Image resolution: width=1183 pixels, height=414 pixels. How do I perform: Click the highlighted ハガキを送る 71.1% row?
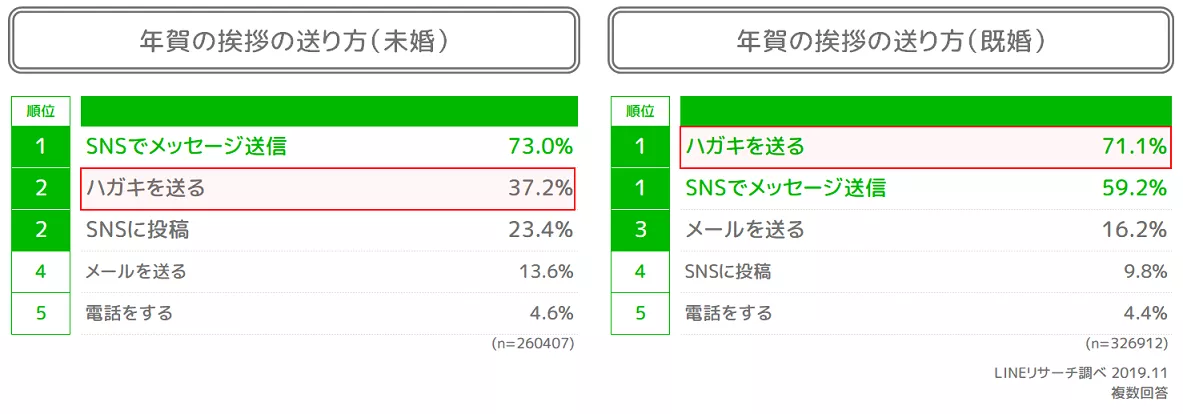[924, 147]
